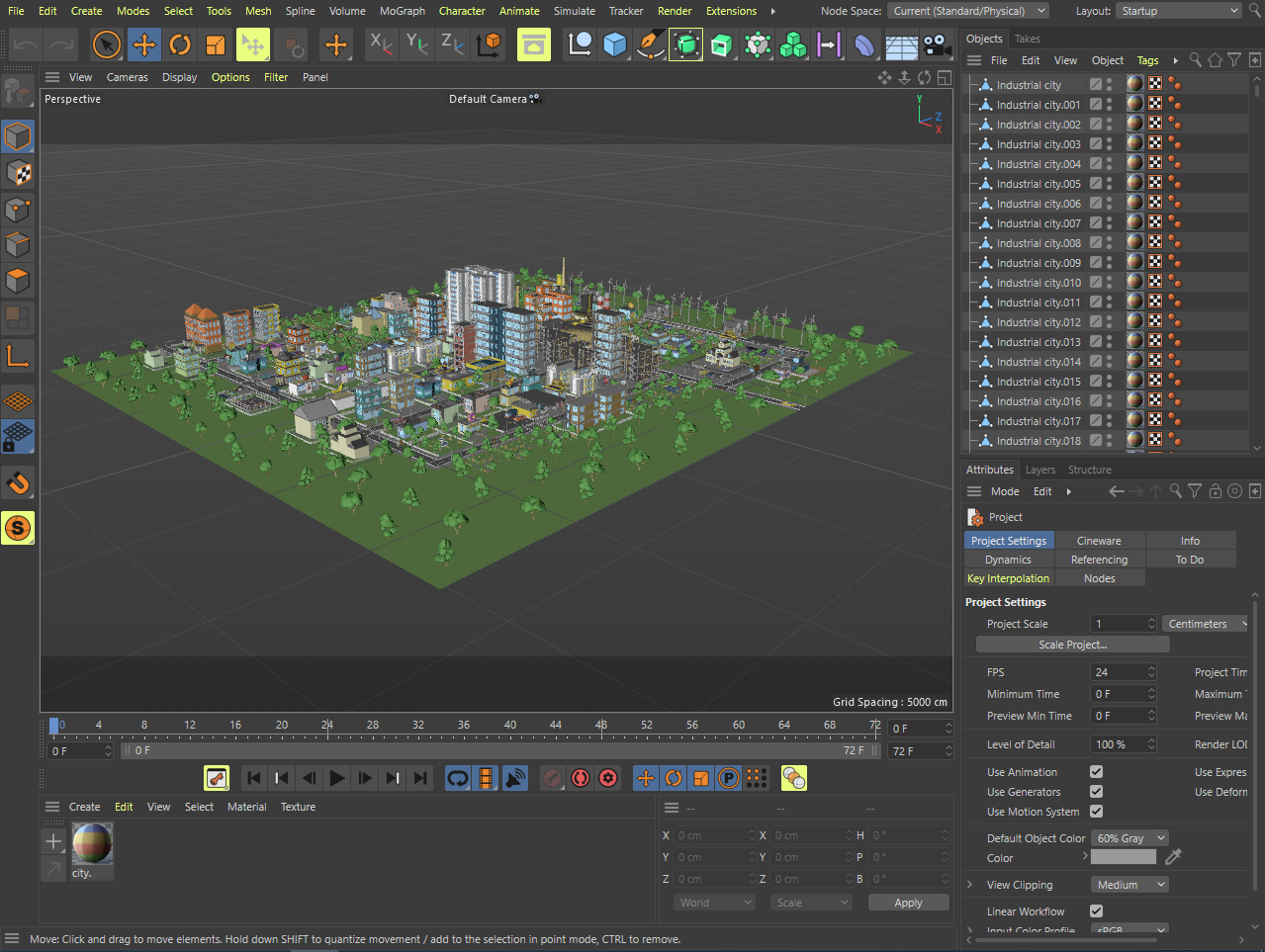Uncheck the Use Animation checkbox
The width and height of the screenshot is (1265, 952).
click(1096, 772)
